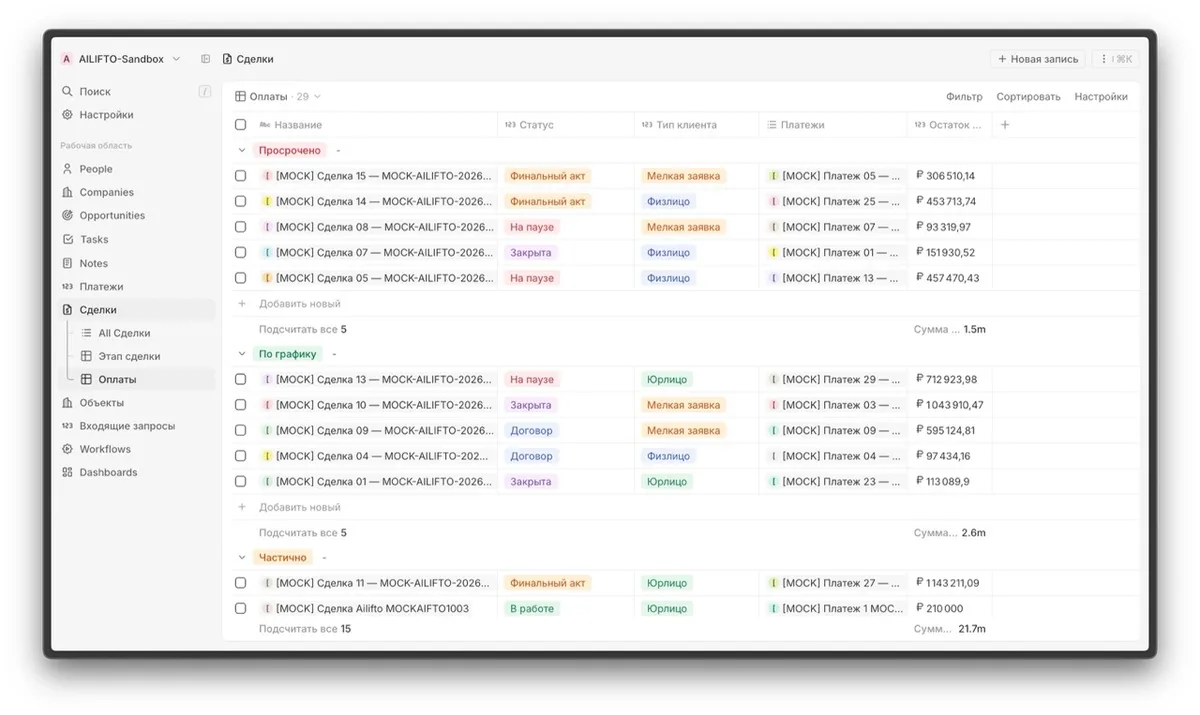Open Workflows in the sidebar
Screen dimensions: 1200x715
click(105, 449)
